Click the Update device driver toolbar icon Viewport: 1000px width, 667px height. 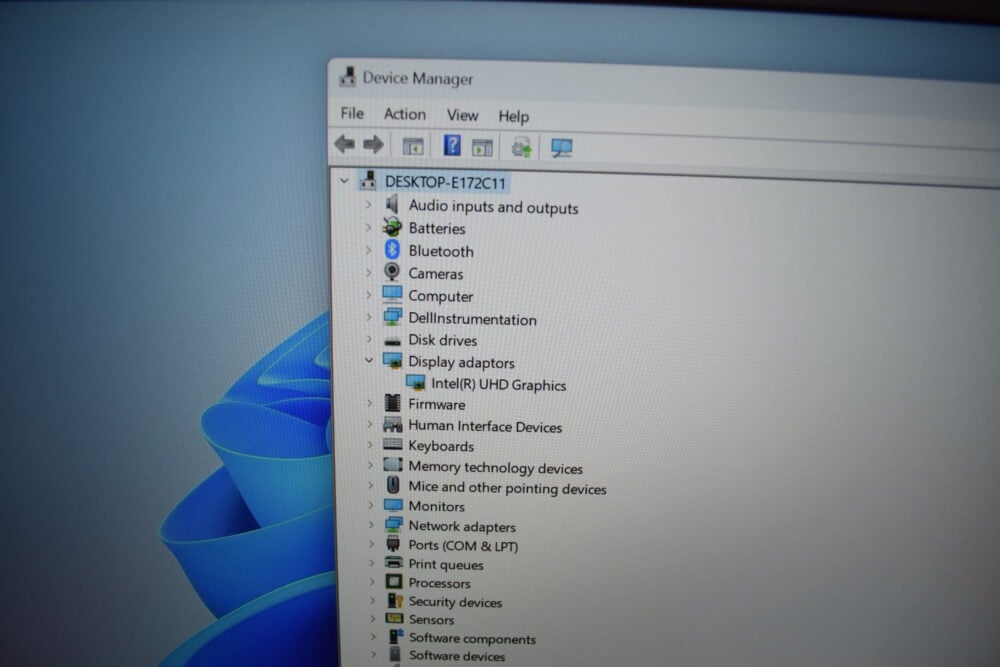click(x=521, y=147)
